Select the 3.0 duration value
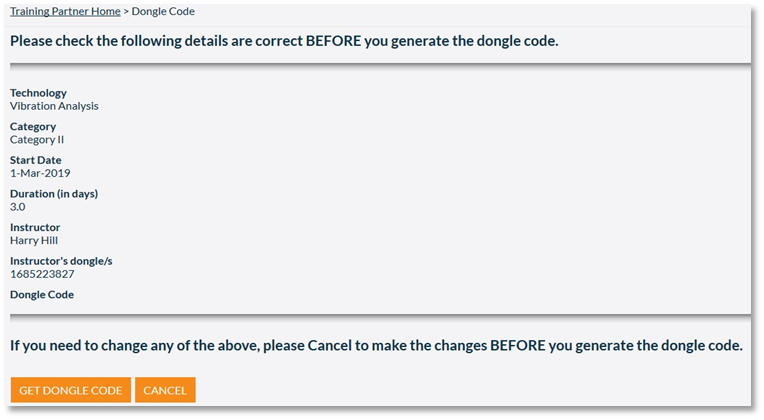 click(18, 207)
